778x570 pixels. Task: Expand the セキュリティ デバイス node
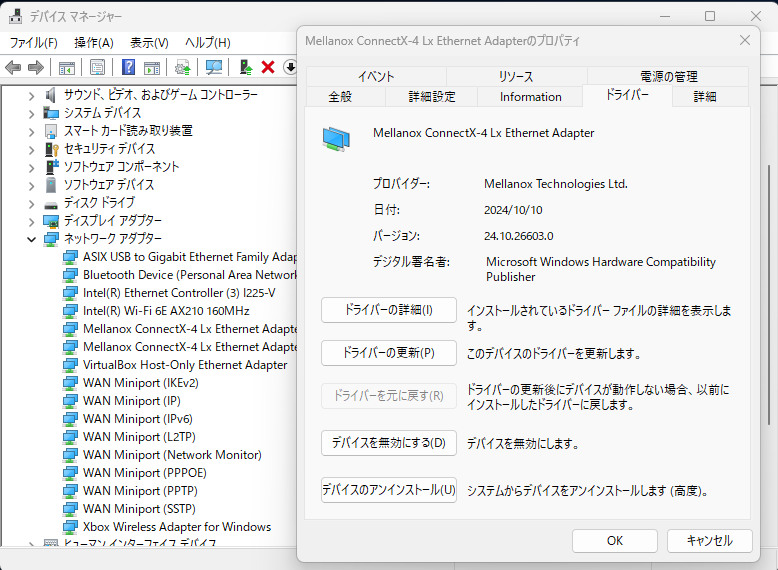pos(31,149)
